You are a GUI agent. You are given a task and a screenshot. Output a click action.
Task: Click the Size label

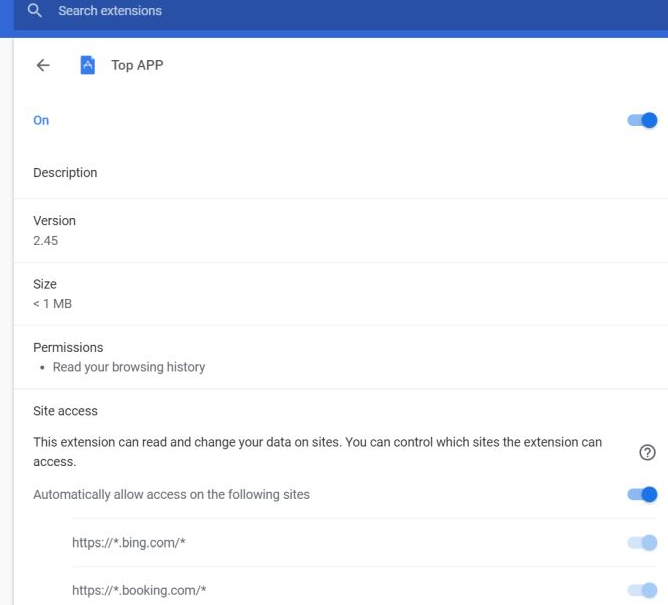[45, 284]
